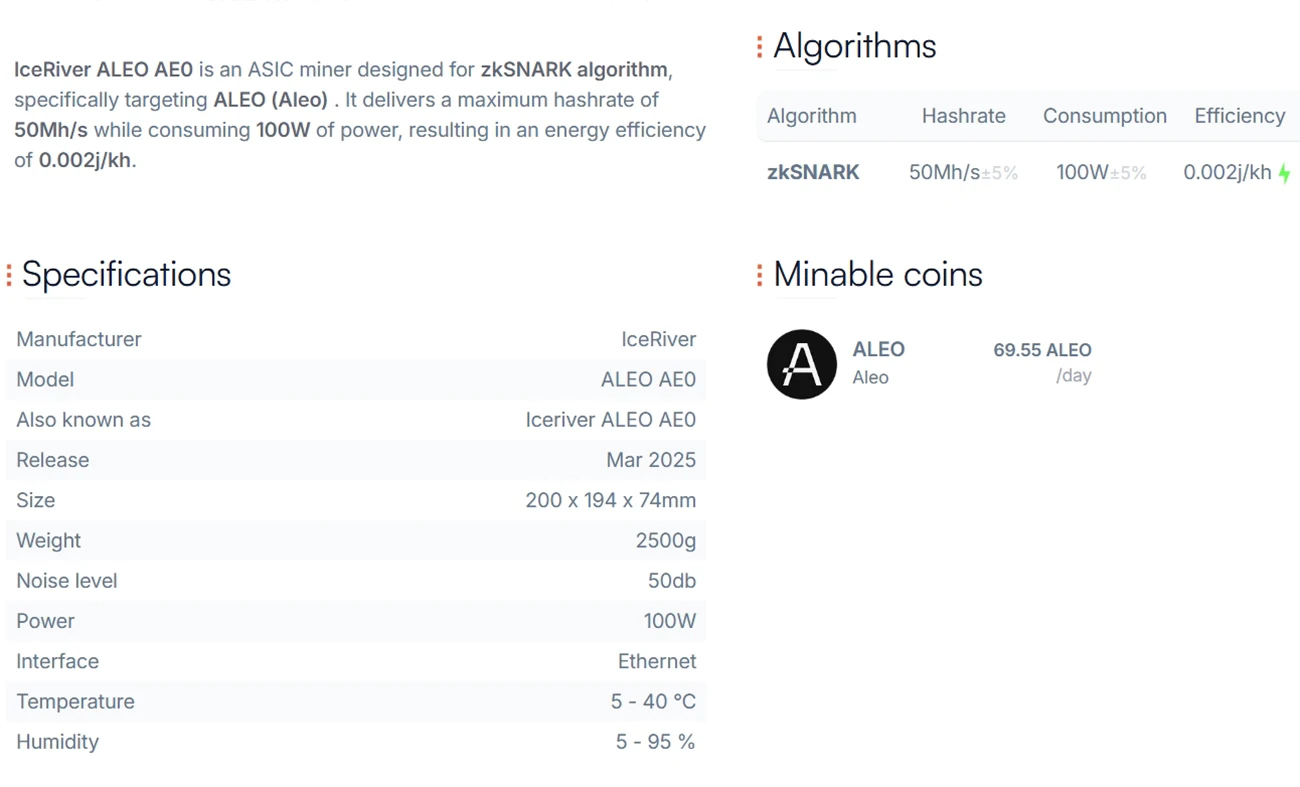Select the Release row in Specifications
Screen dimensions: 1300x787
[x=355, y=460]
